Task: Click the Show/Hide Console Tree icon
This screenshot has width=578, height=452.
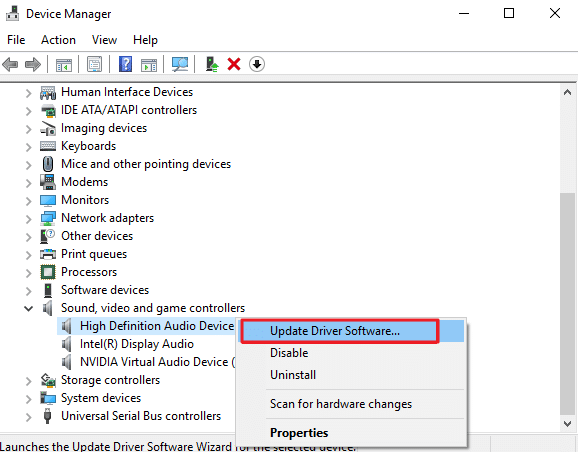Action: click(64, 65)
